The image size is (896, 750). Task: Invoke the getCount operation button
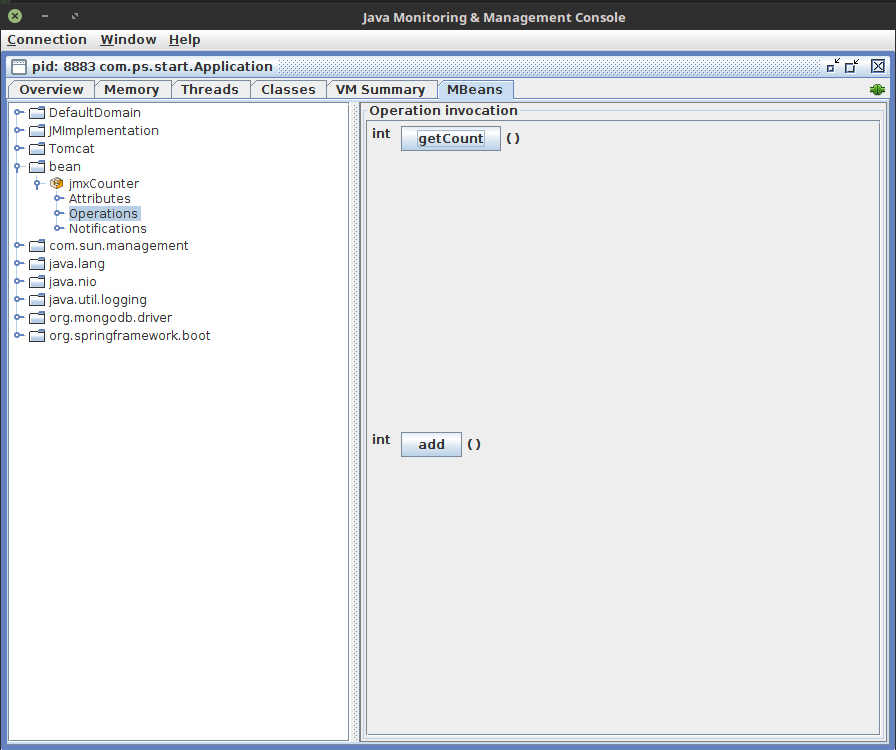point(450,139)
